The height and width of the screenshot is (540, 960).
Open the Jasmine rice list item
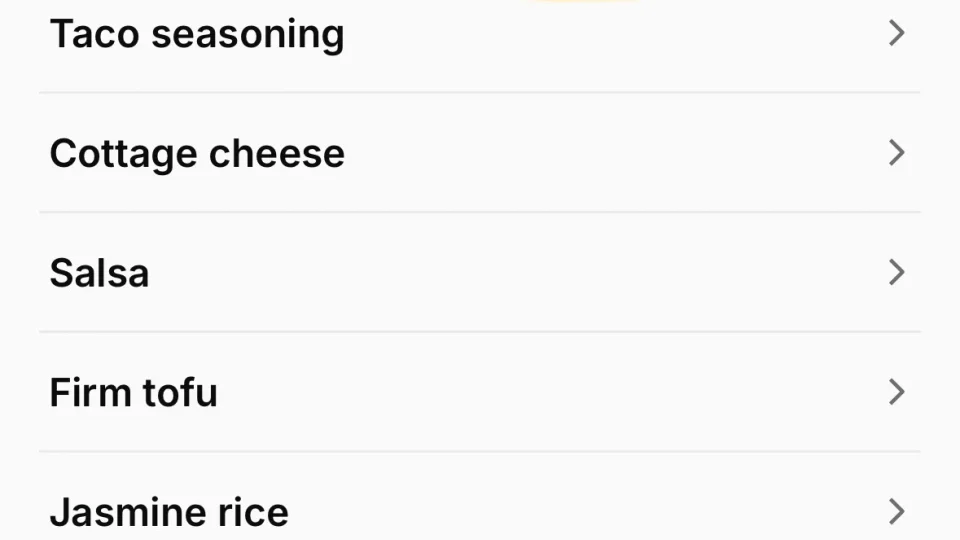coord(480,512)
